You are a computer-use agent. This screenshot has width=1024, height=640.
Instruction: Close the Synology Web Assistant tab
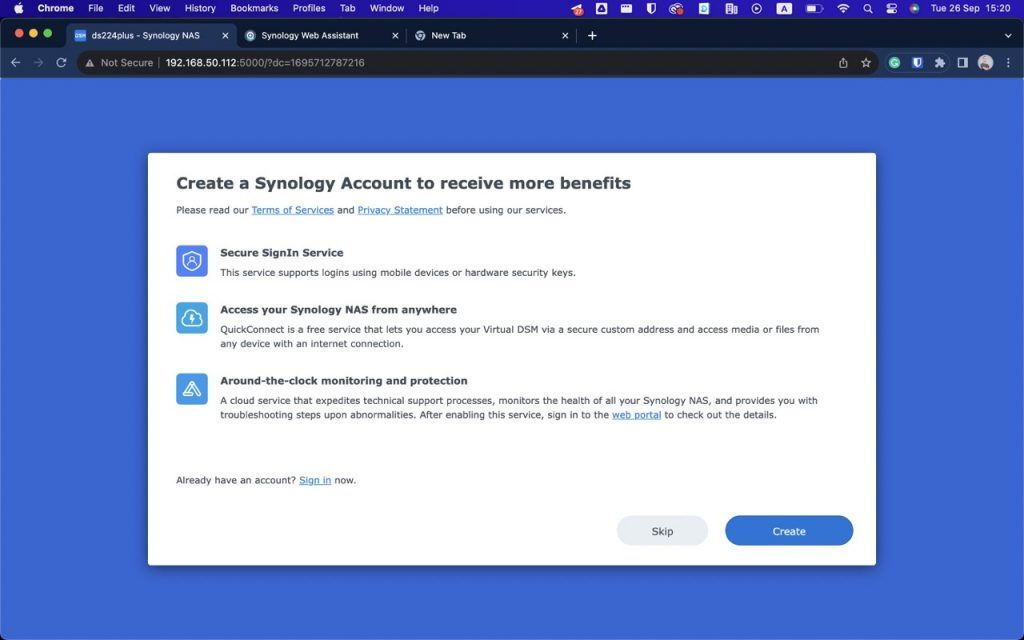tap(395, 36)
